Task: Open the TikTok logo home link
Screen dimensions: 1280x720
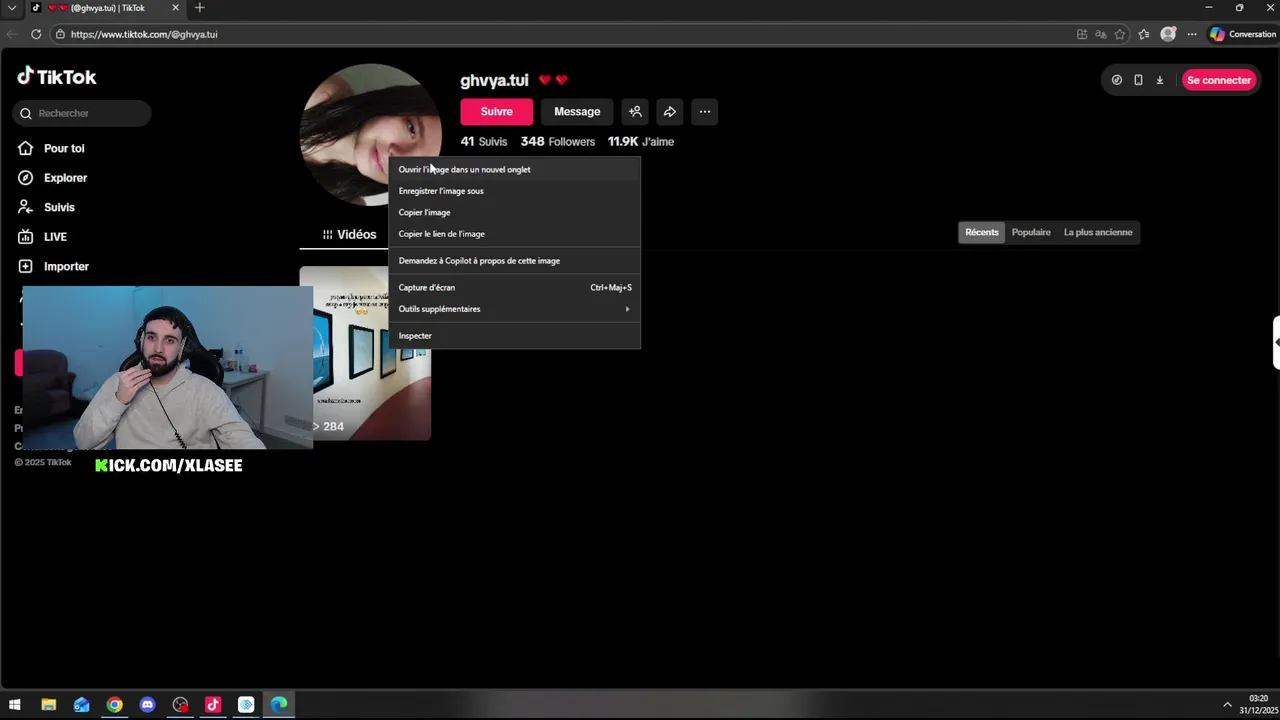Action: pos(57,77)
